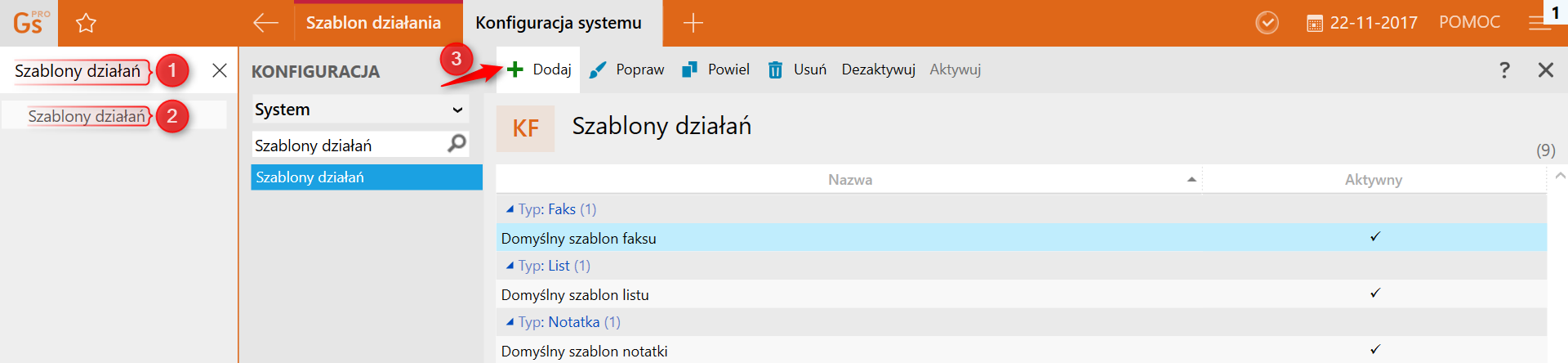Click Dodaj to add a template
The image size is (1568, 363).
539,69
